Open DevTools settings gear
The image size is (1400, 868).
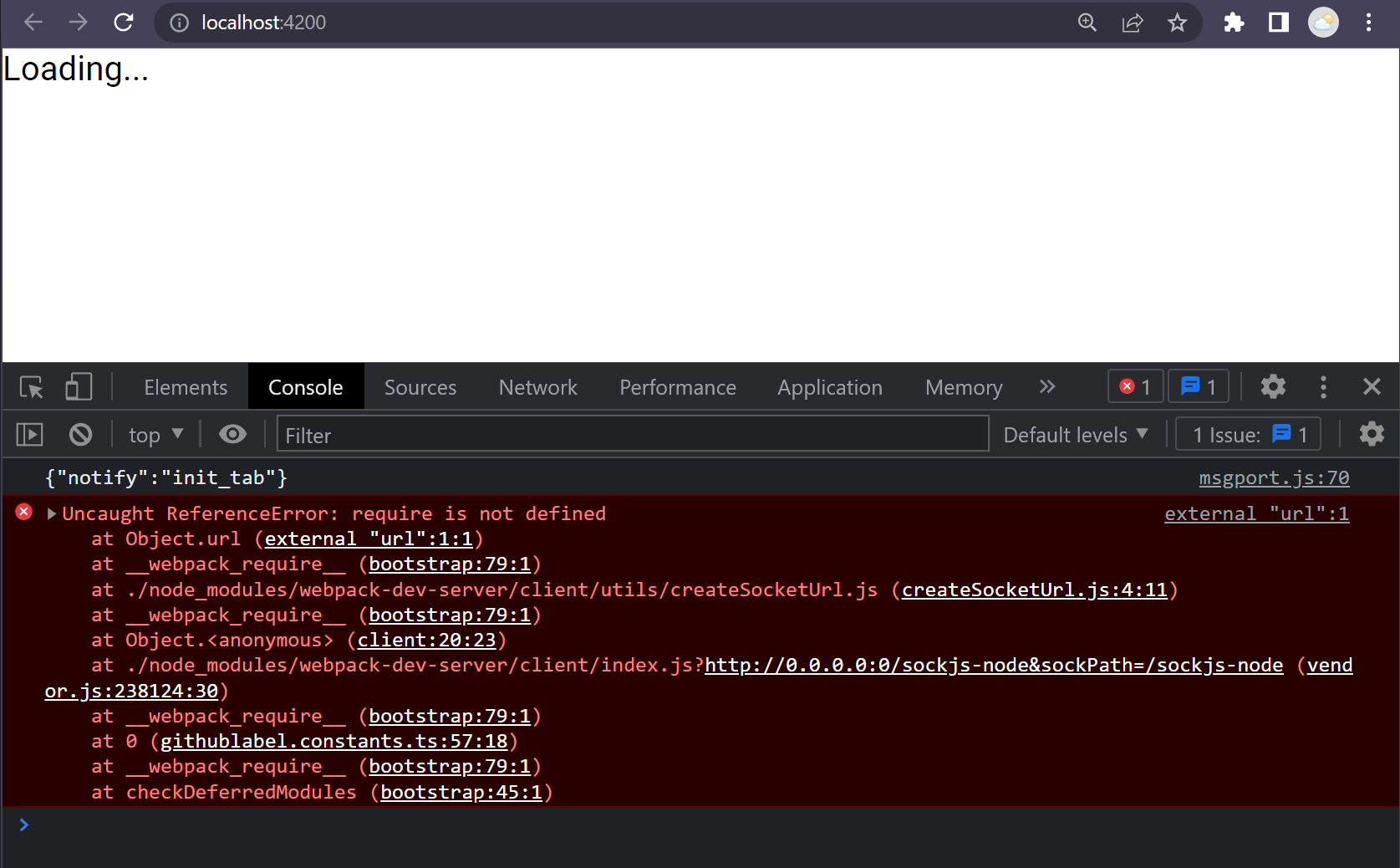[x=1273, y=386]
